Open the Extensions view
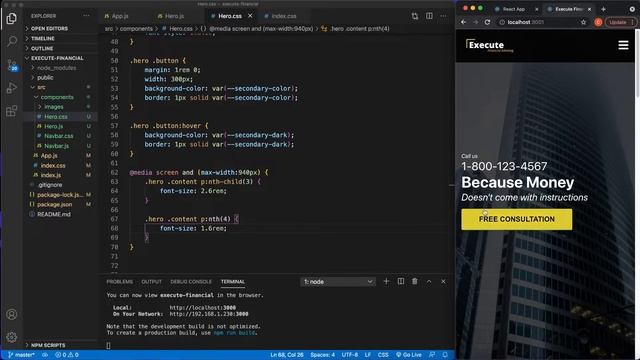 click(x=11, y=111)
